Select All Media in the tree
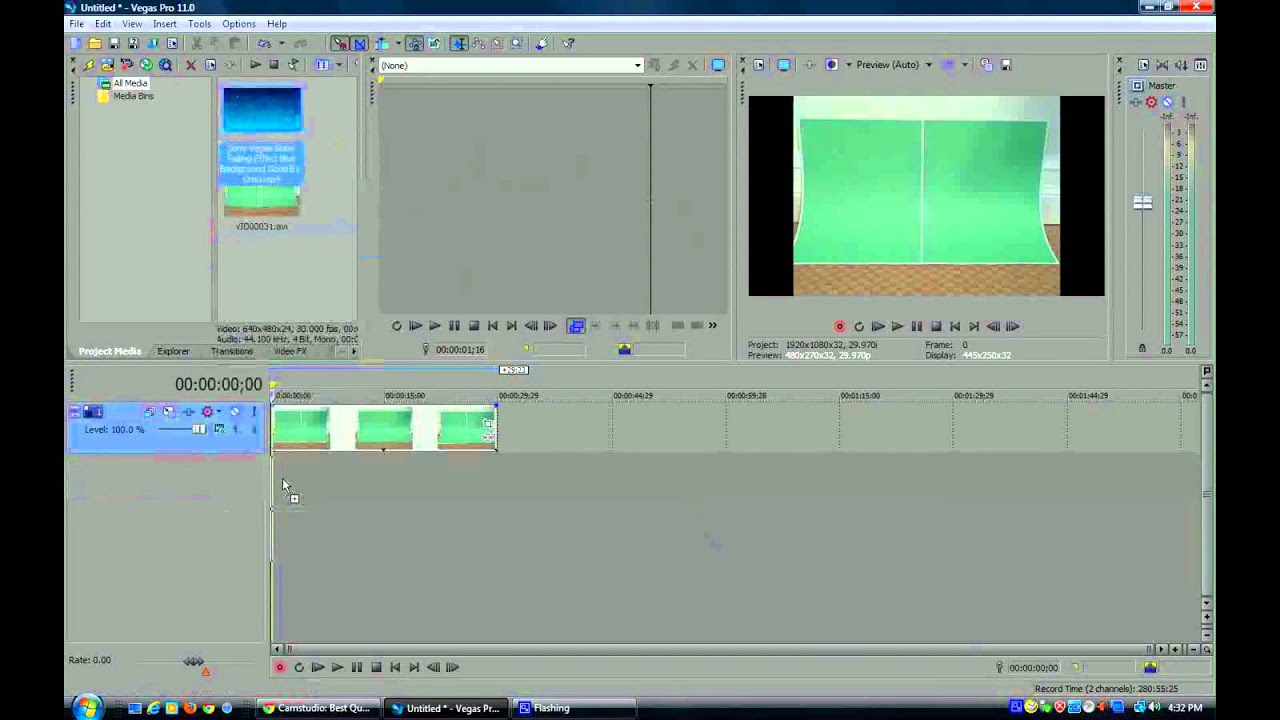 click(x=130, y=83)
